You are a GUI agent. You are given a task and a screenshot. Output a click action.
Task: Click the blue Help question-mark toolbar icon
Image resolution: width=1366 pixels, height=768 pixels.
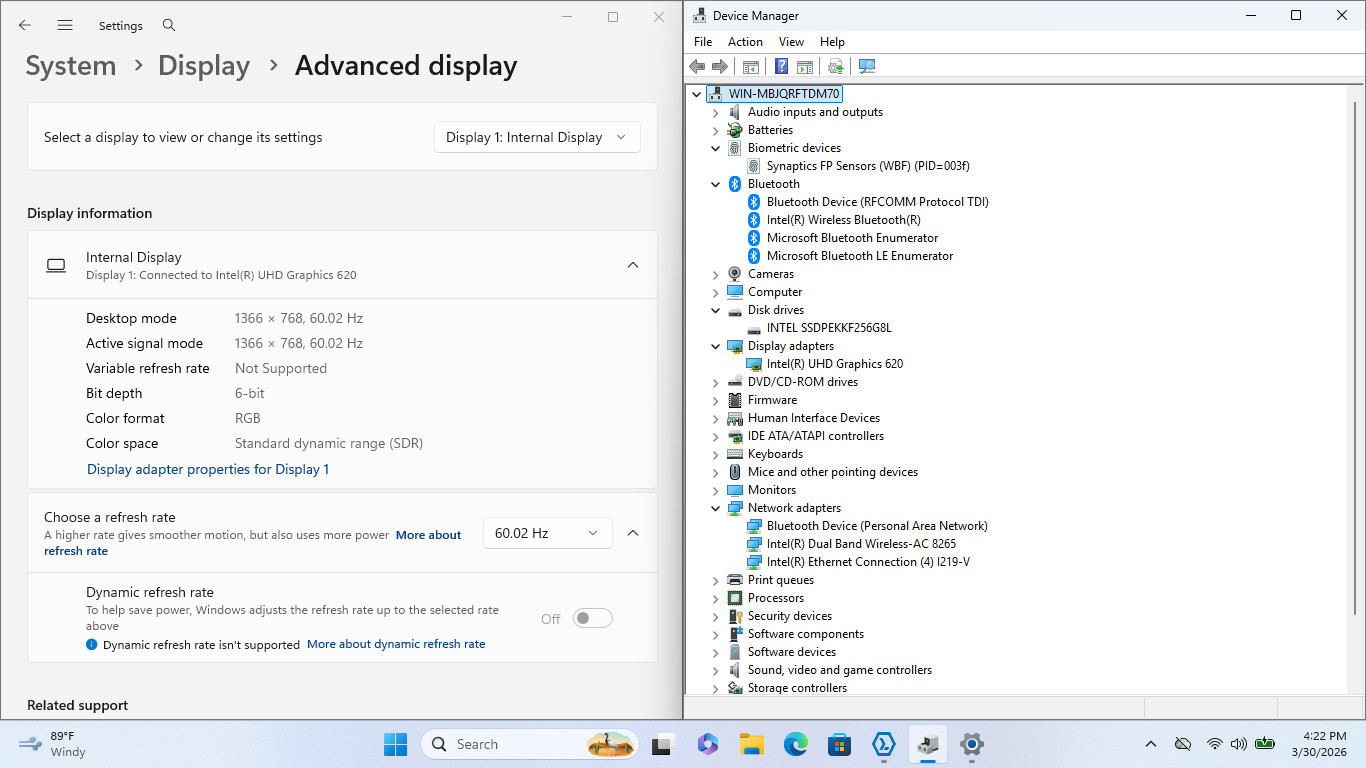[781, 66]
